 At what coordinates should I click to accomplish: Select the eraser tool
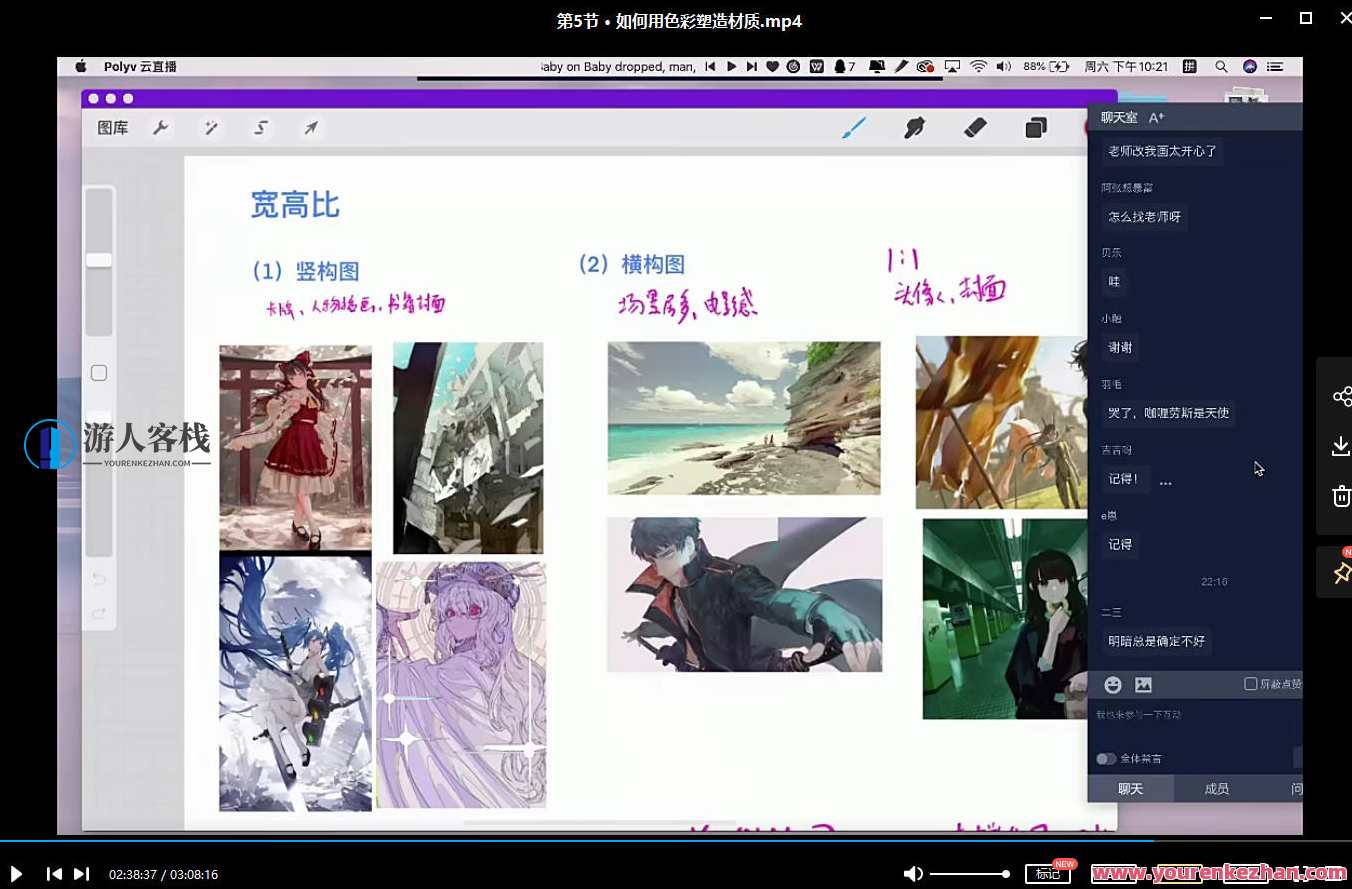pos(975,128)
